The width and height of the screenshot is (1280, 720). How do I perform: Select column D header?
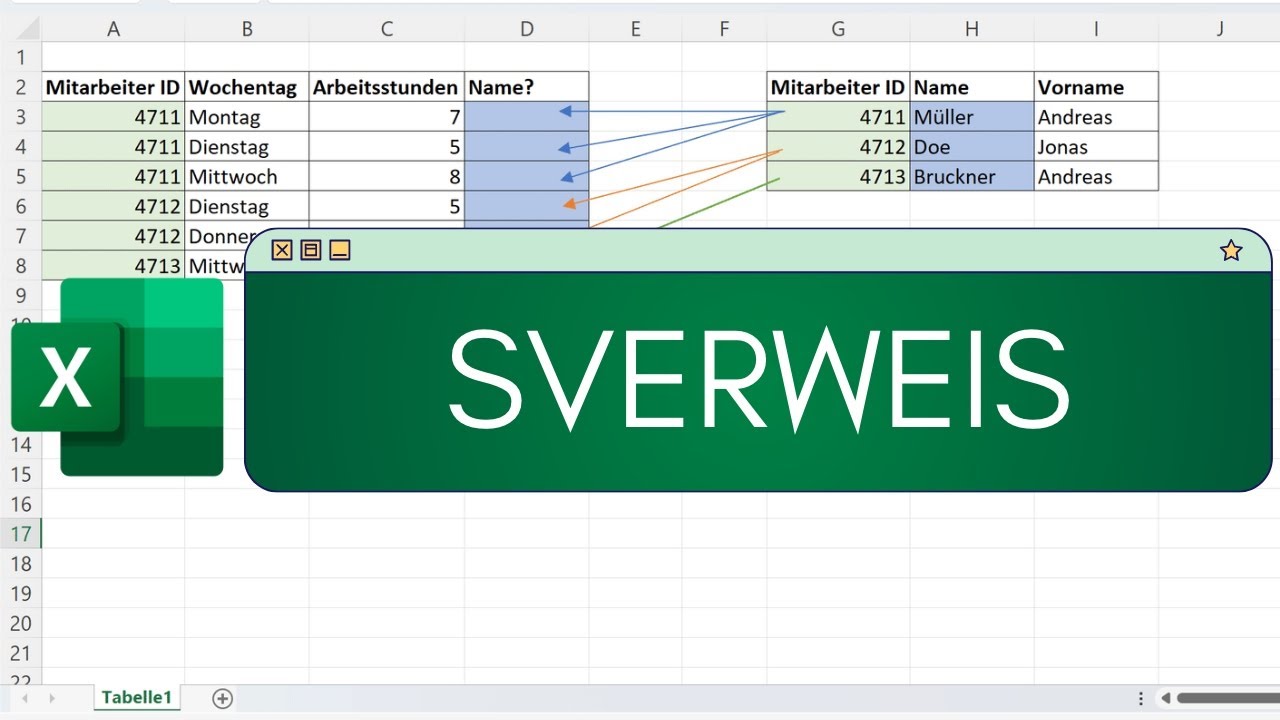click(x=527, y=29)
